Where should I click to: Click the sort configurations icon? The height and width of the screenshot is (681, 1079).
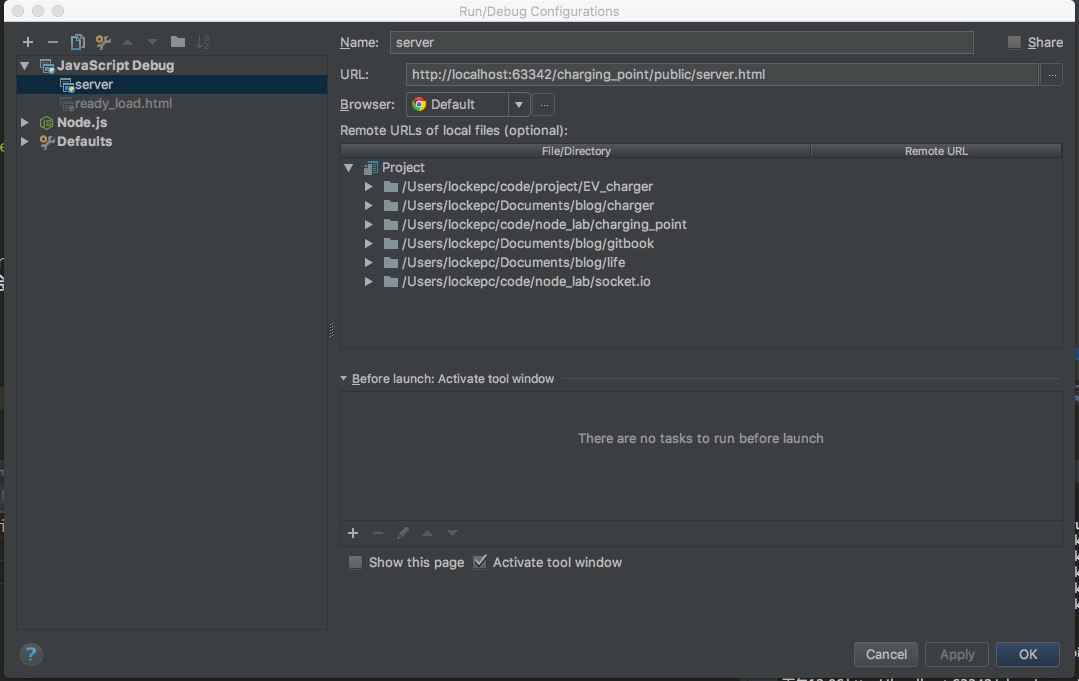tap(203, 42)
